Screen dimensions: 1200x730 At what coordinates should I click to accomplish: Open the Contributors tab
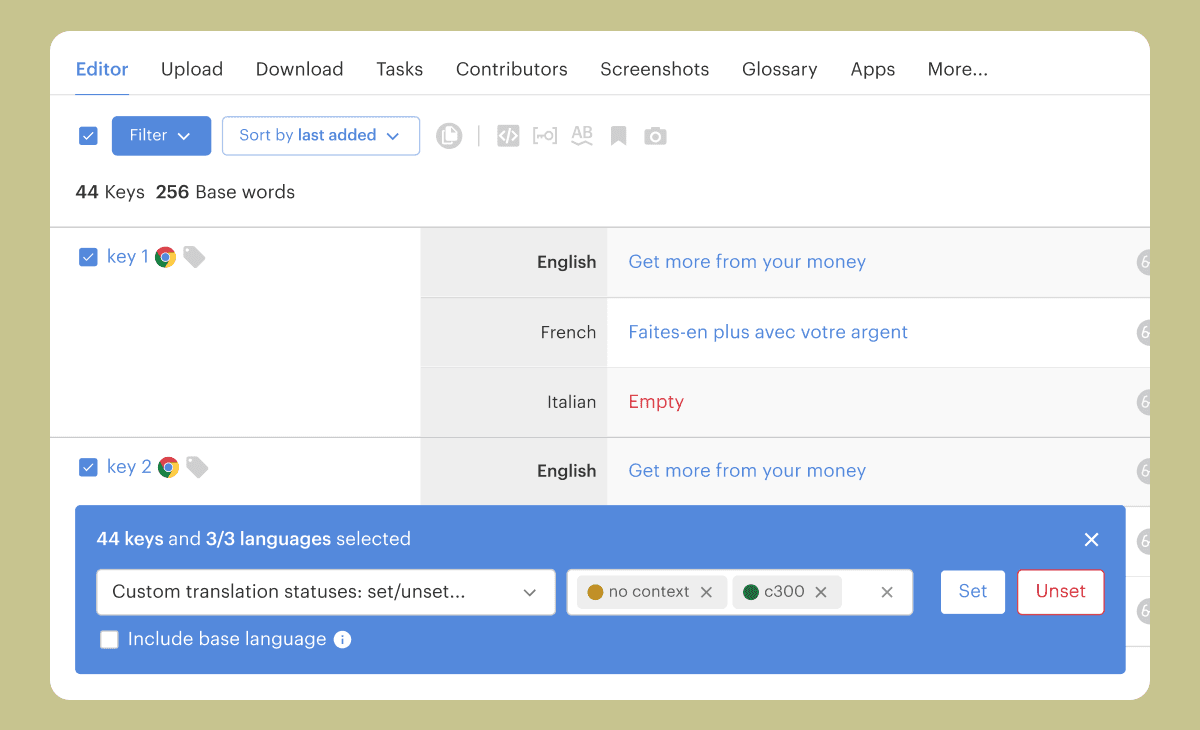point(511,69)
